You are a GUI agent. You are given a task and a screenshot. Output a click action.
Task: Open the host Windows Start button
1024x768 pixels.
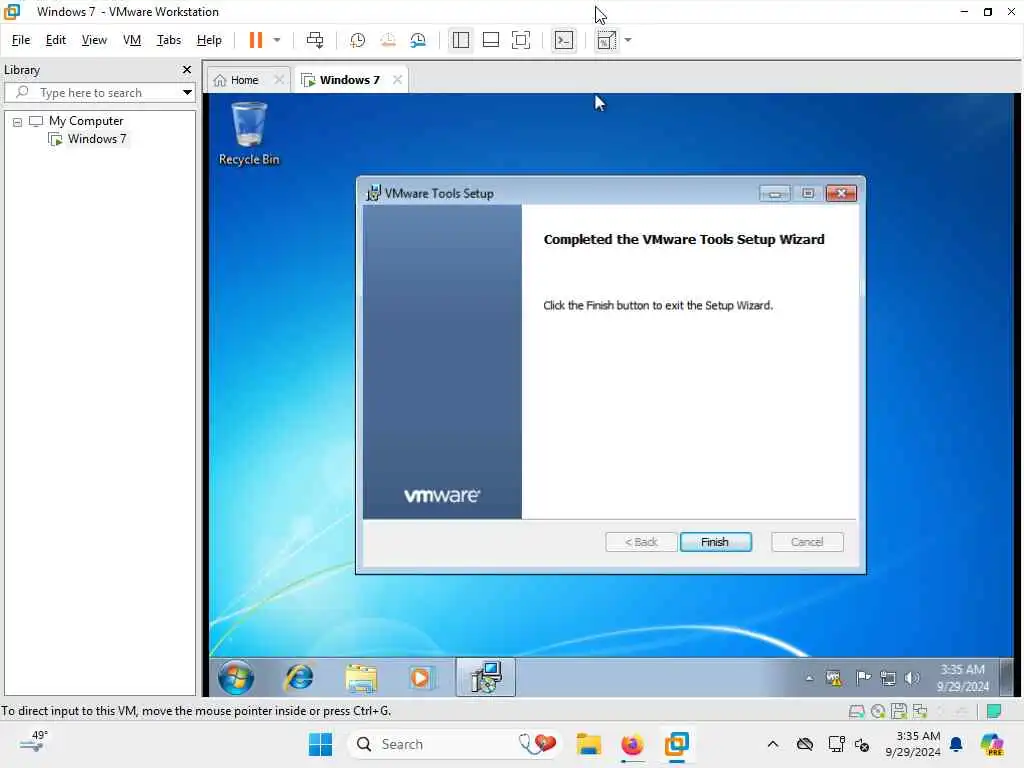[x=320, y=744]
